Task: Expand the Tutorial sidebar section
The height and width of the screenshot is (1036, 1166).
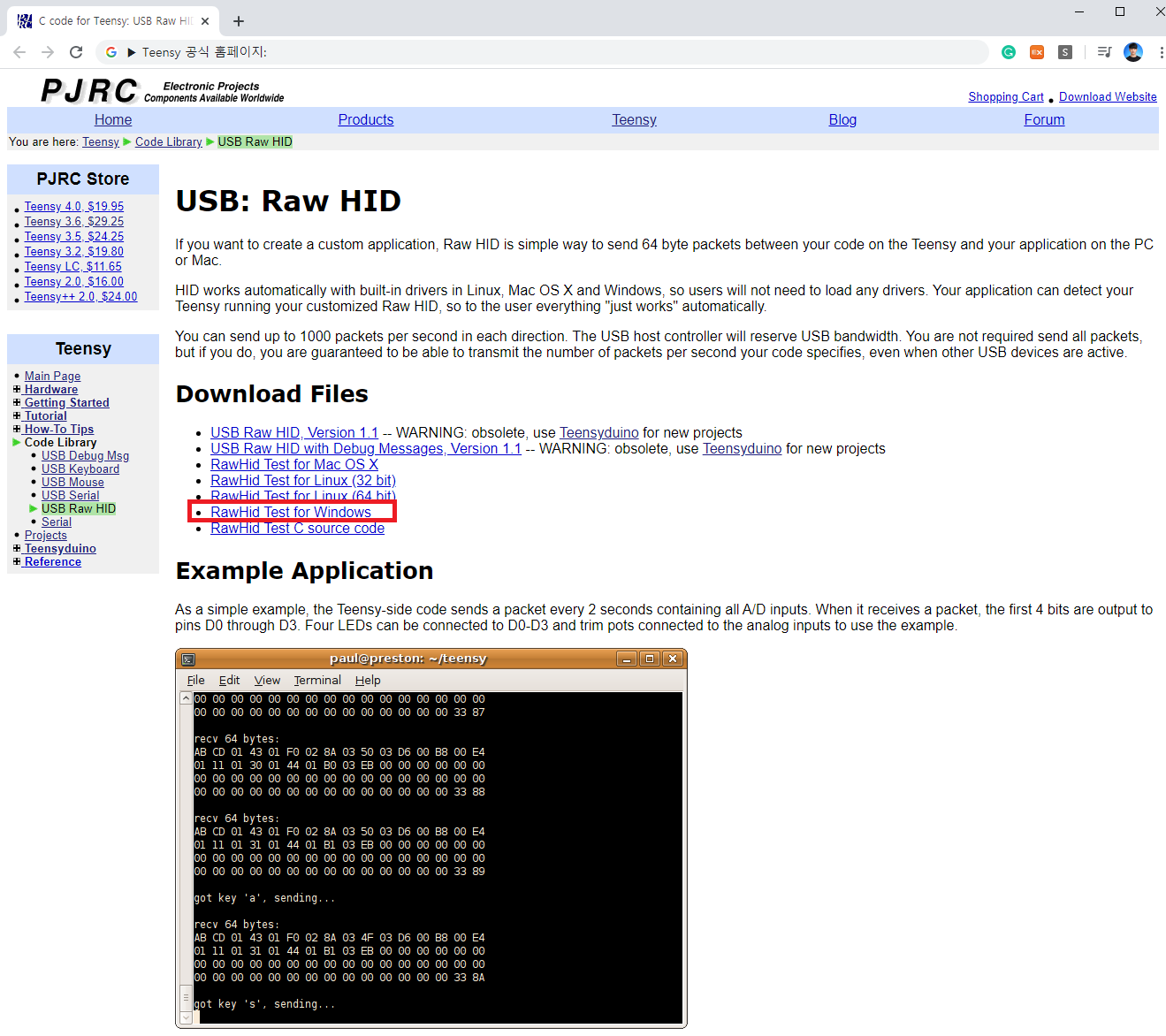Action: click(x=17, y=415)
